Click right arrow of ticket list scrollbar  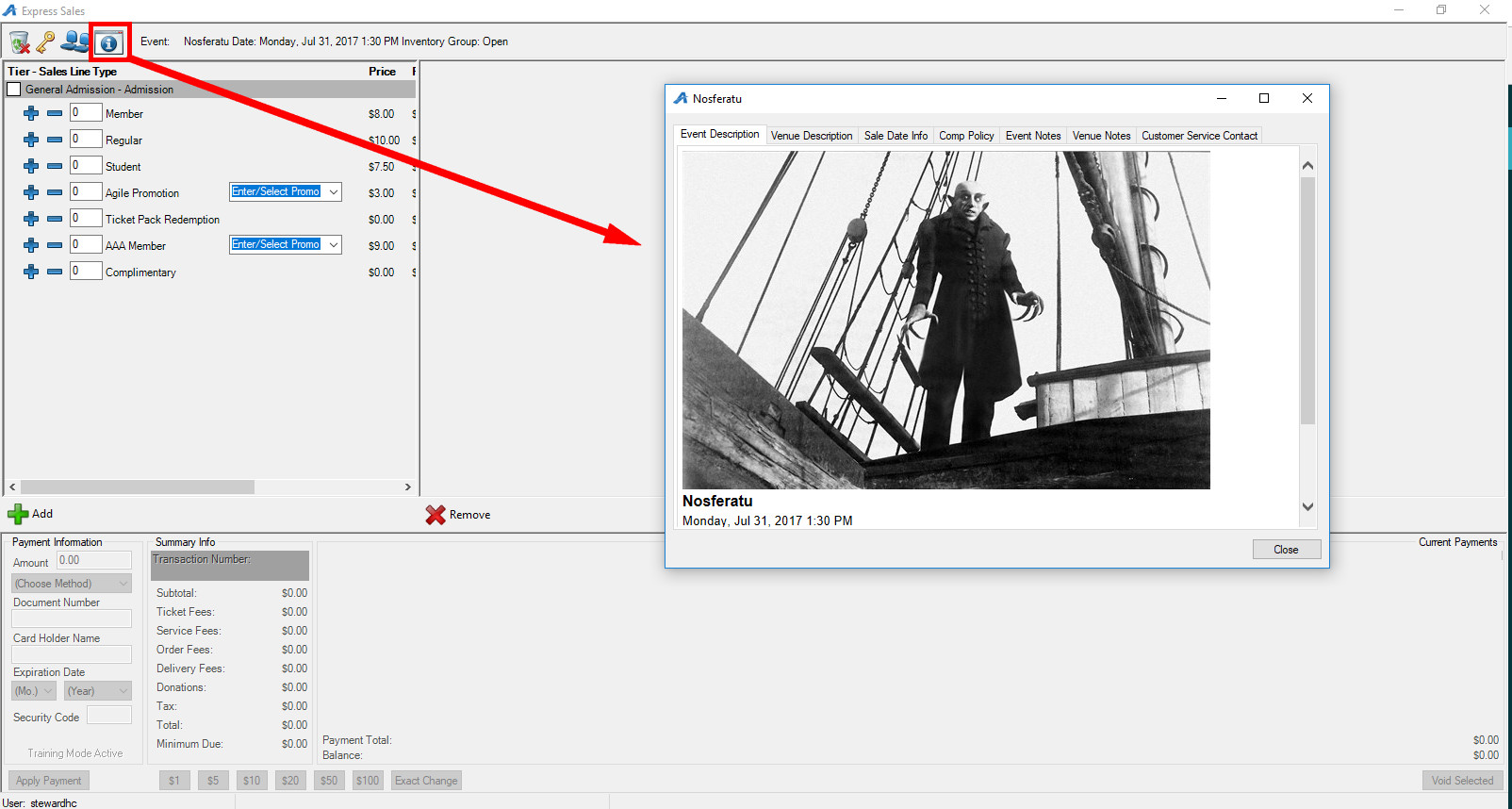click(x=408, y=487)
